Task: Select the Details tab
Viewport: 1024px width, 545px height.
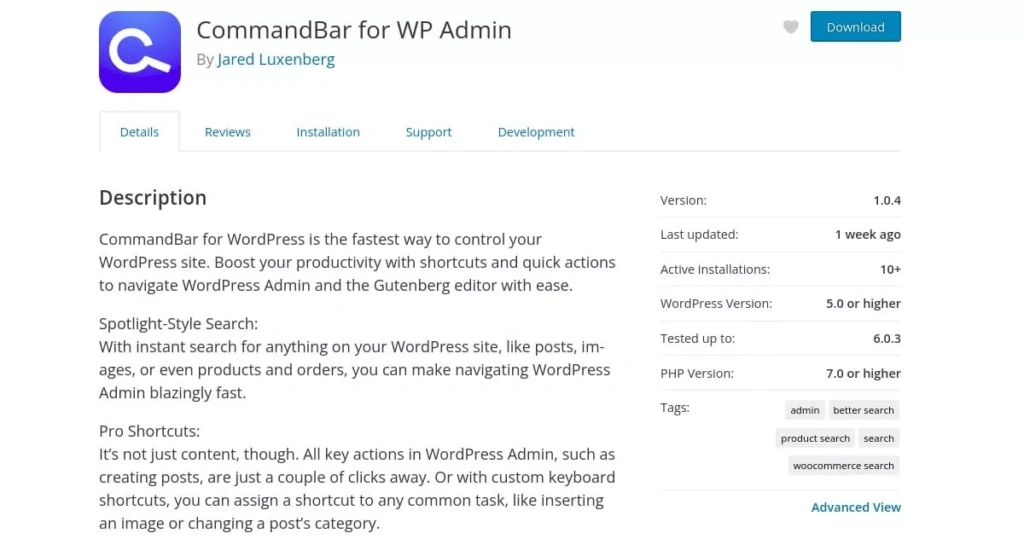Action: tap(139, 132)
